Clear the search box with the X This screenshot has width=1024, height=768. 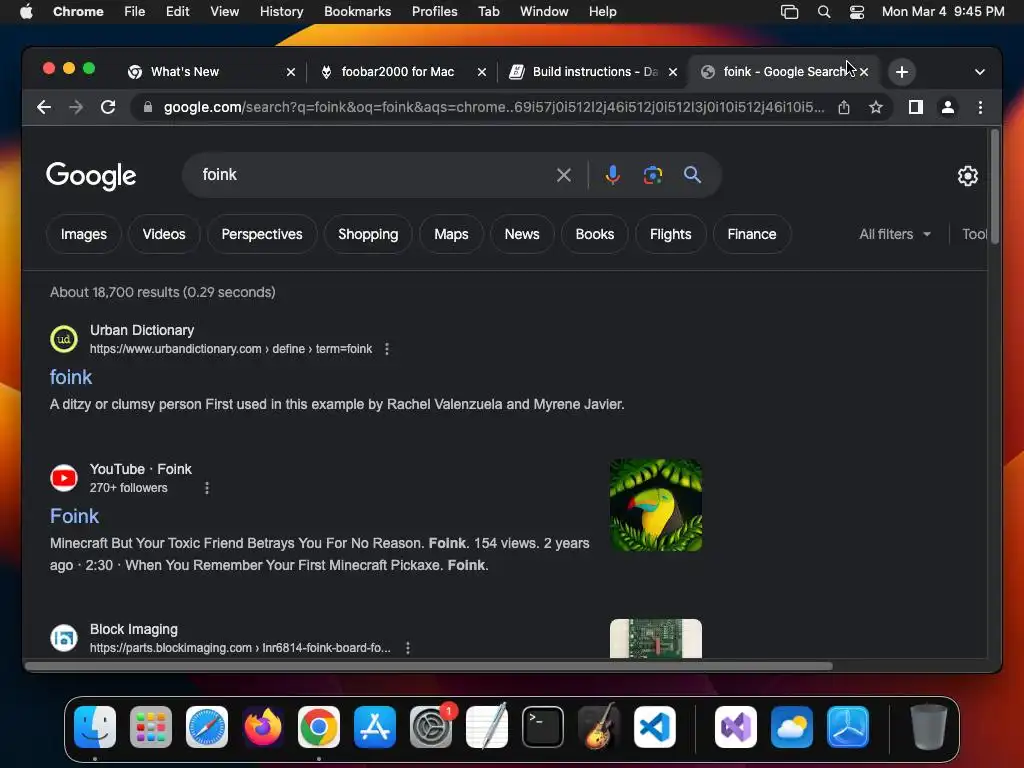(564, 175)
